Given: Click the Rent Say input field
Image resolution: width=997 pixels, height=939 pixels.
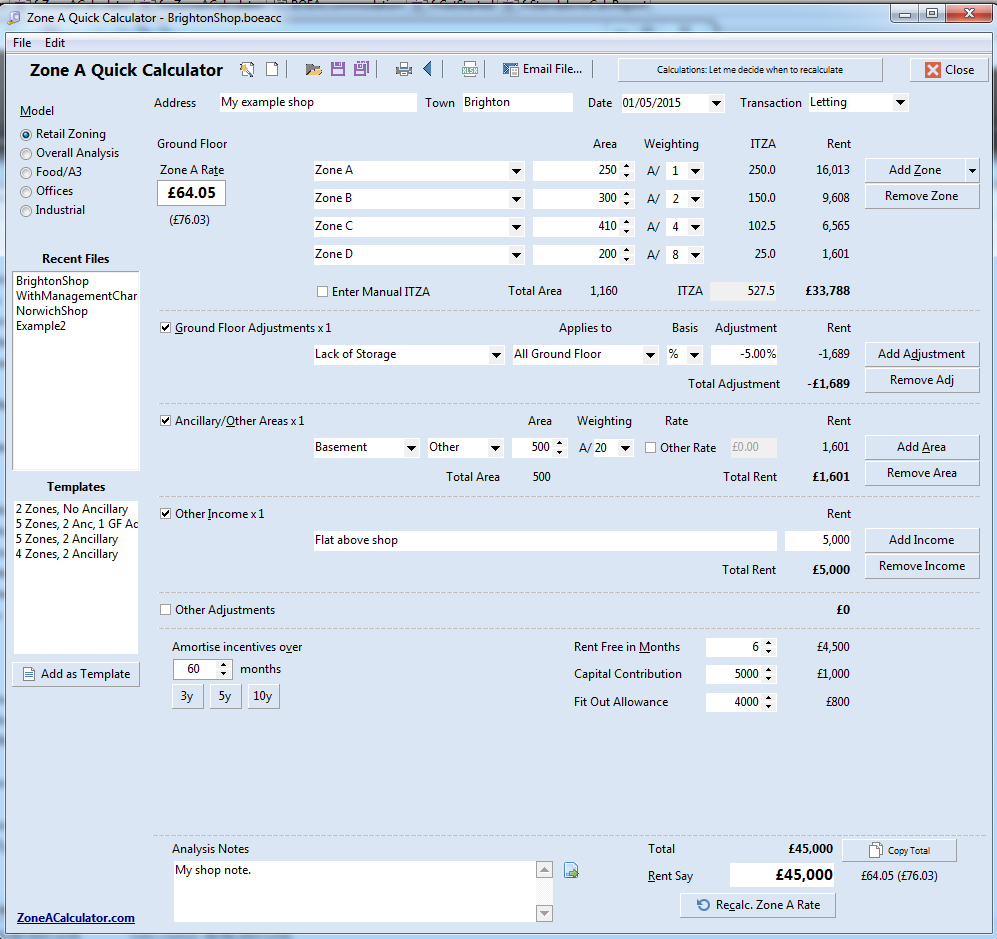Looking at the screenshot, I should [x=781, y=875].
